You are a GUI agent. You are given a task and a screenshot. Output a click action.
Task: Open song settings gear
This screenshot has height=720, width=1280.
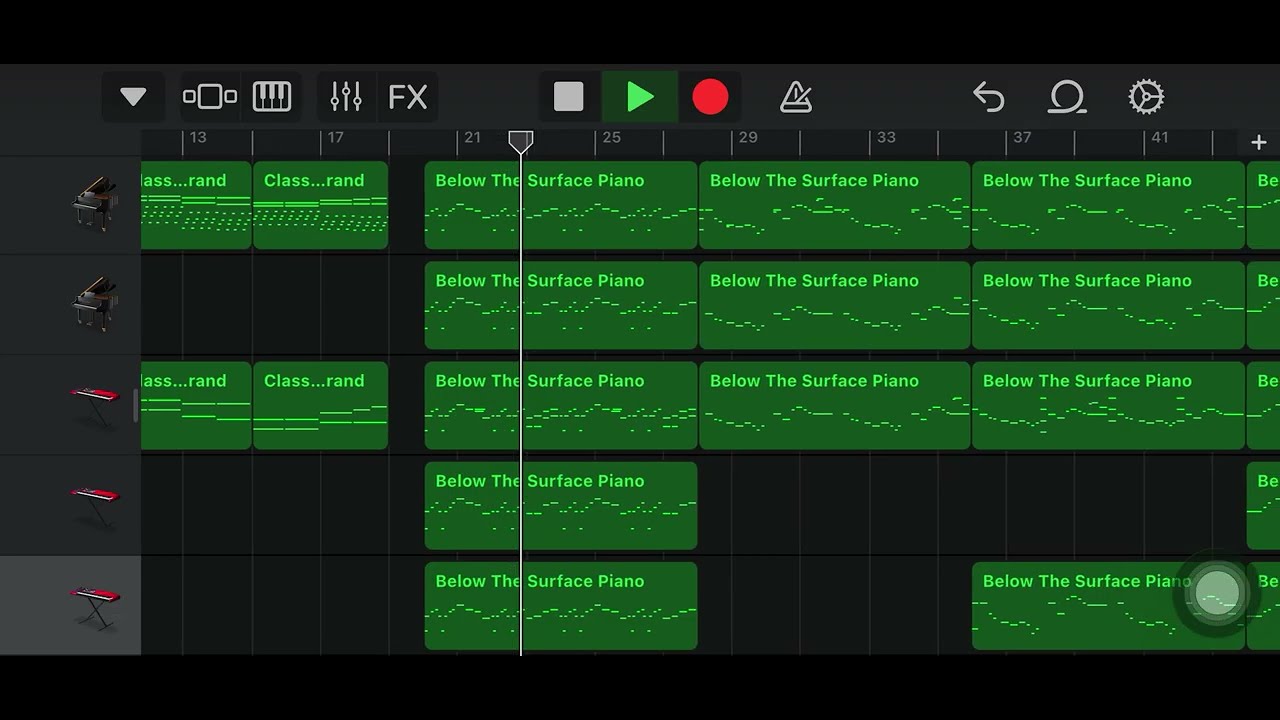(1146, 97)
